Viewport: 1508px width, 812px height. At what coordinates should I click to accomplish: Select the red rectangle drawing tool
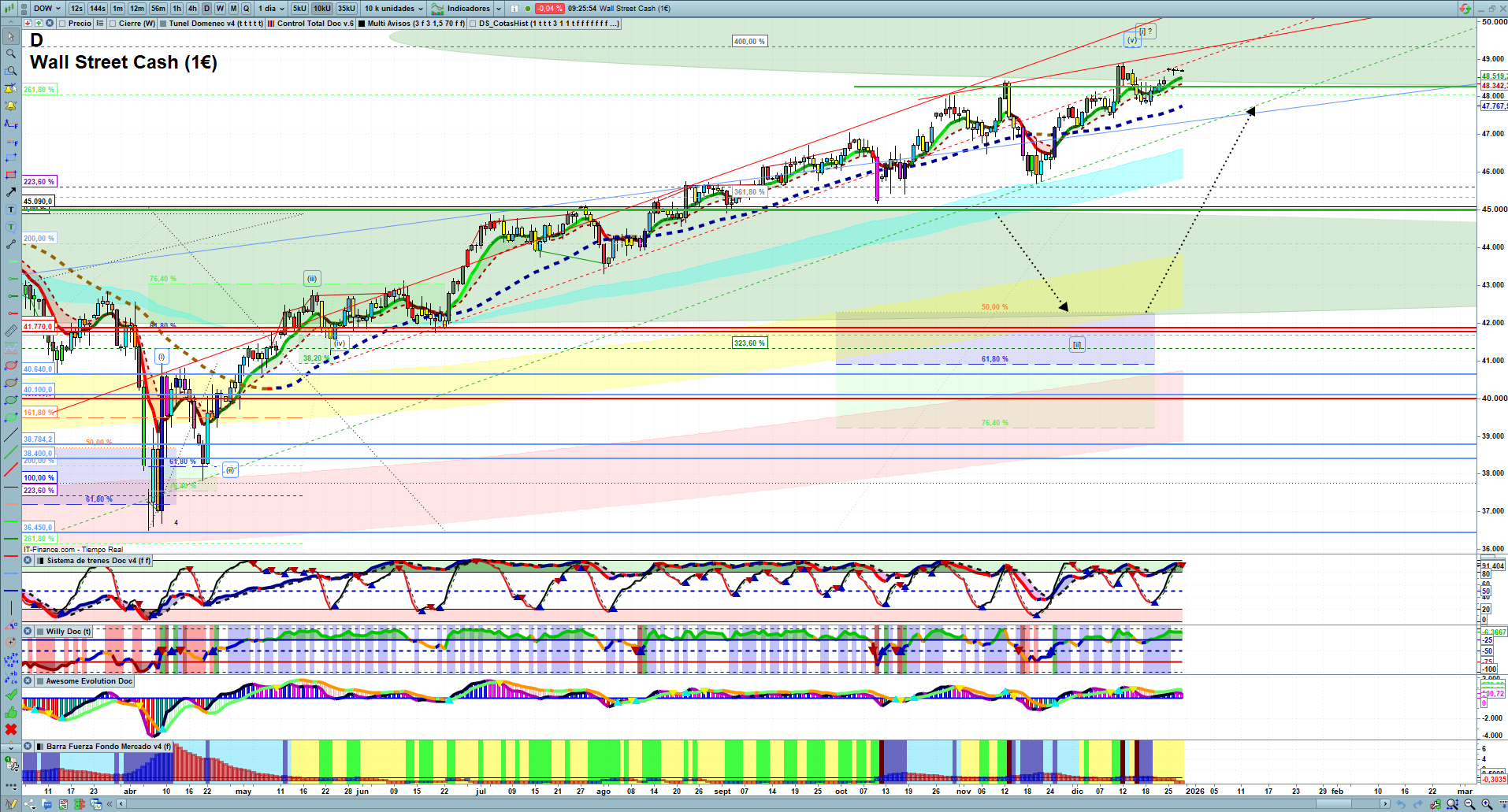[x=11, y=175]
